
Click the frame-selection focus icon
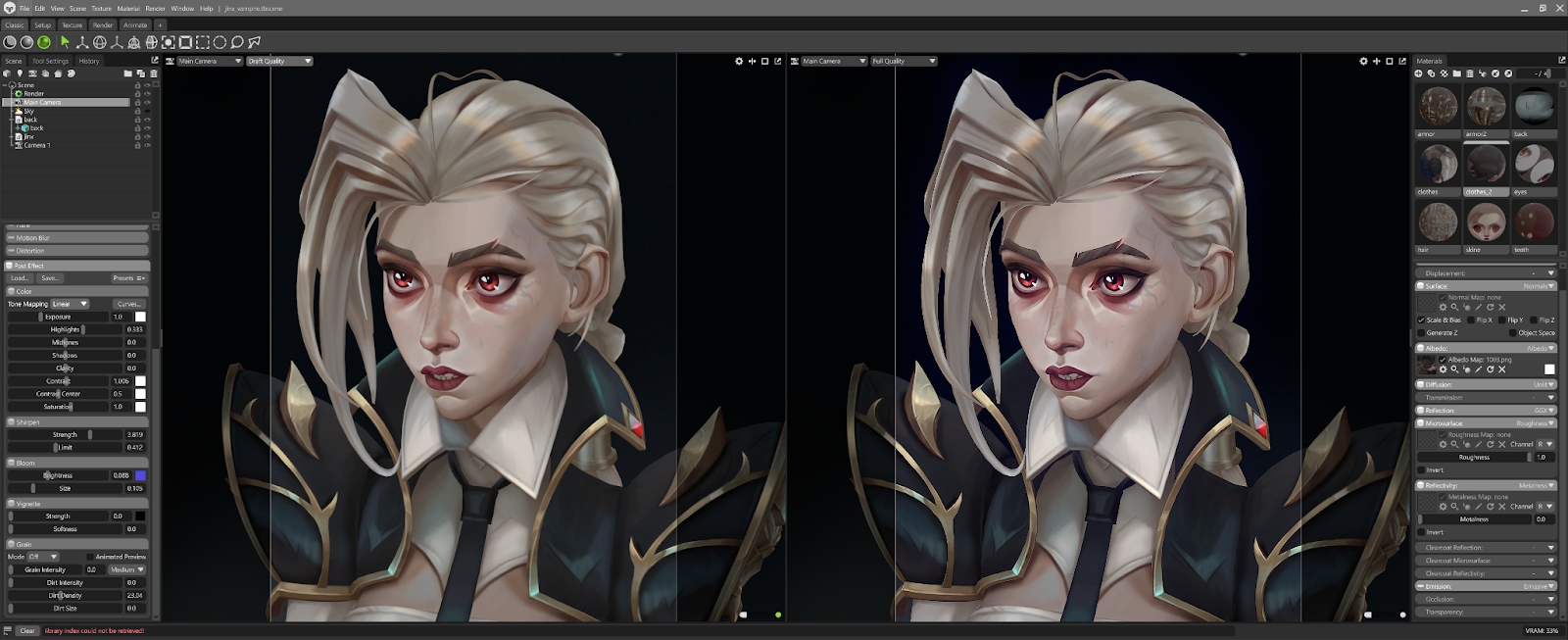(169, 42)
